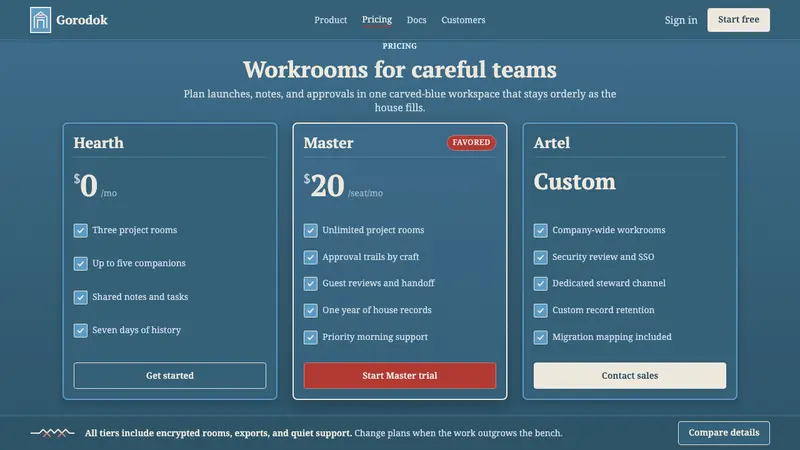Toggle the Three project rooms checkbox
The width and height of the screenshot is (800, 450).
point(80,230)
